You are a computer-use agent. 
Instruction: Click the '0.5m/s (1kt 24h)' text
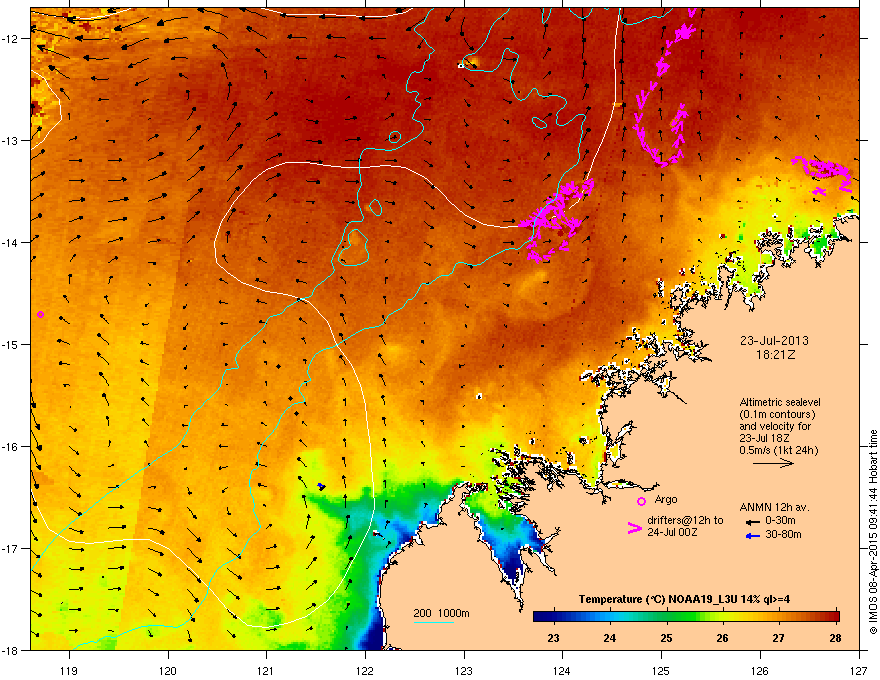coord(778,451)
